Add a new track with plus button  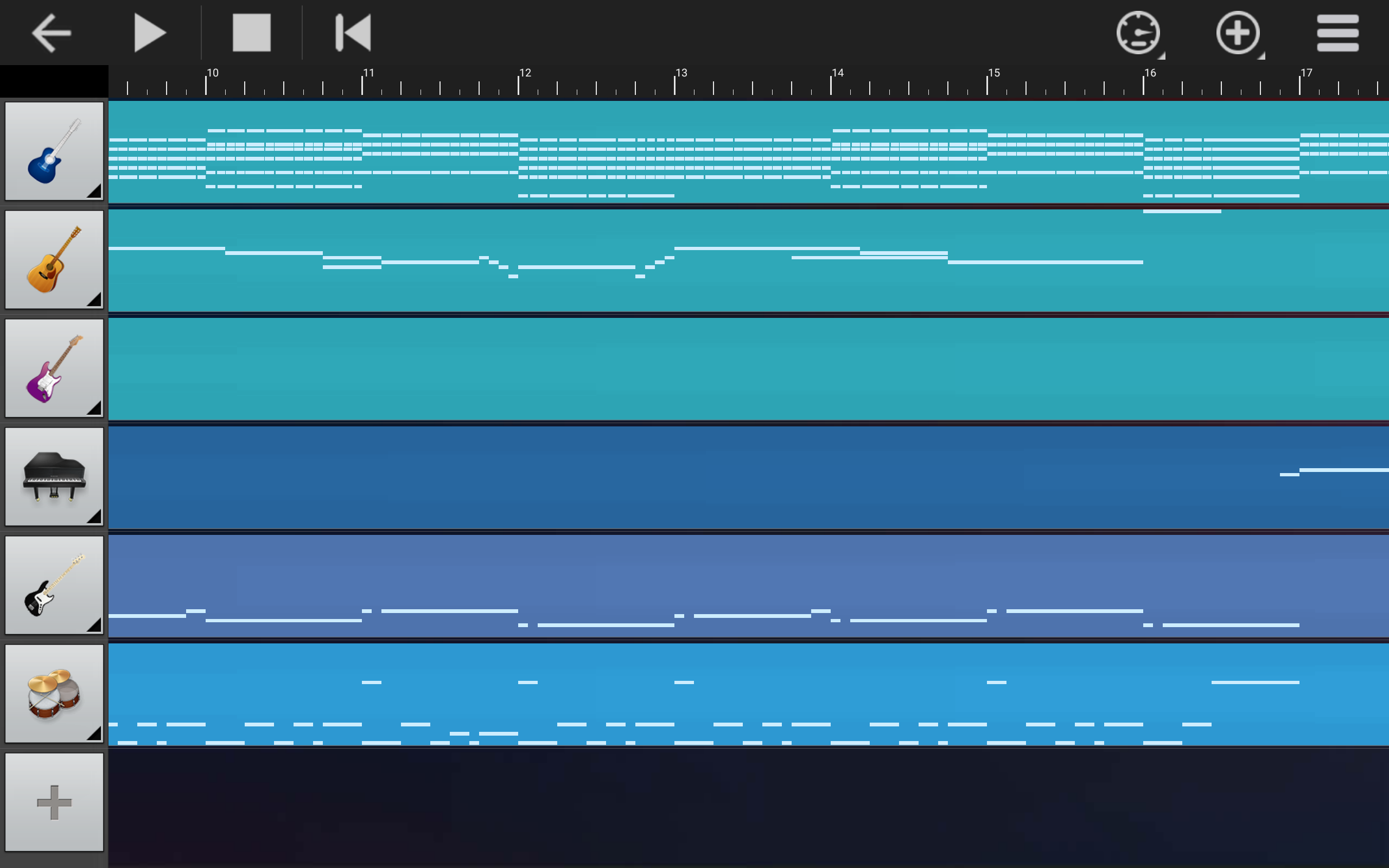coord(54,802)
